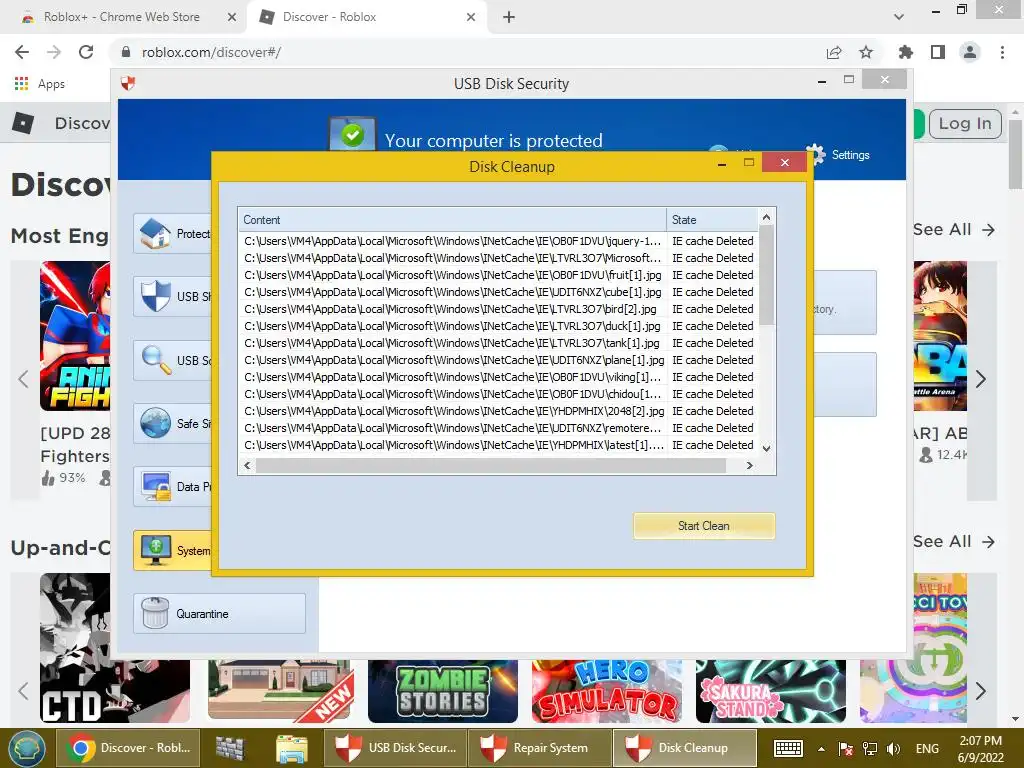This screenshot has width=1024, height=768.
Task: Open Settings gear in USB Disk Security
Action: coord(816,155)
